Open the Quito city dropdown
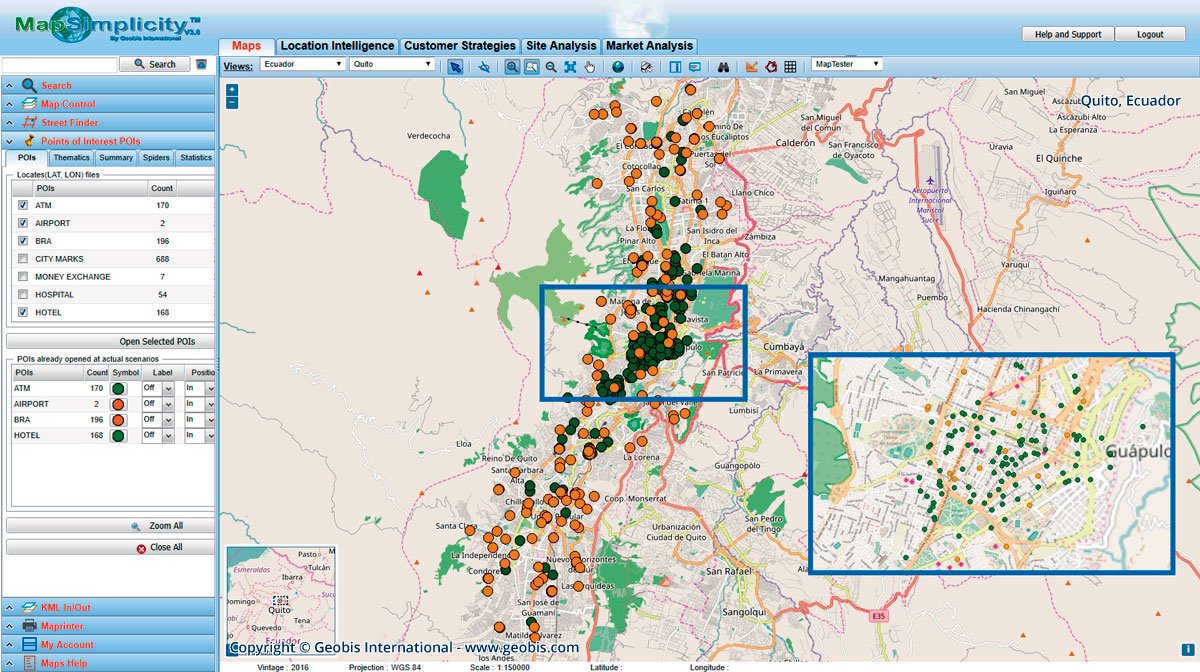 pos(391,64)
